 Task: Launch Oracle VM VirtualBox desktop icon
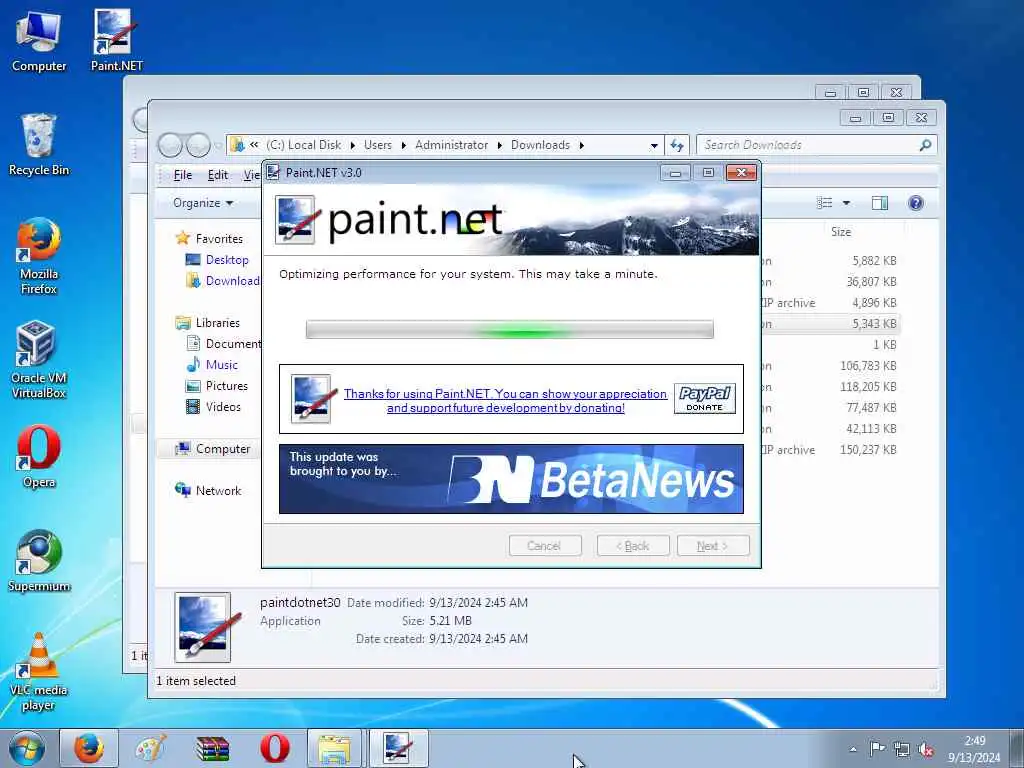click(39, 359)
